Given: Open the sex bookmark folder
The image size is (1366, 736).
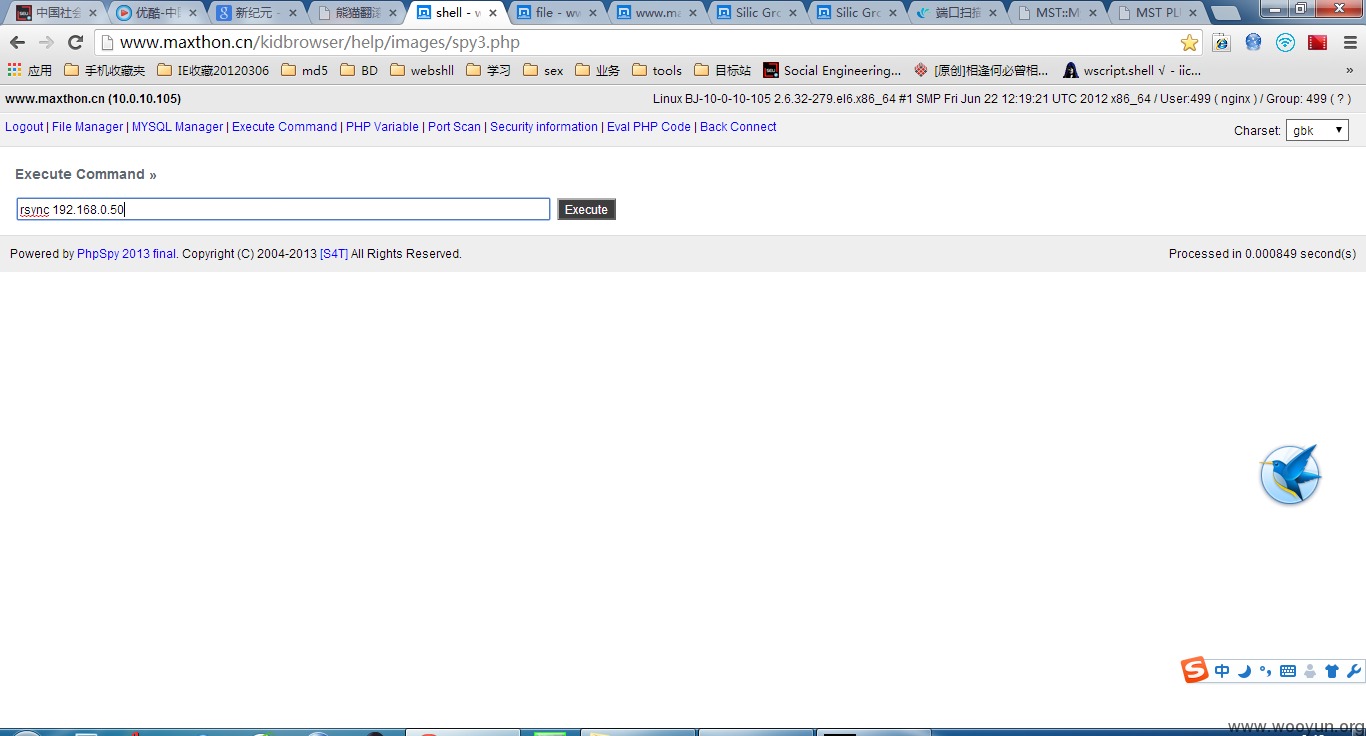Looking at the screenshot, I should (x=543, y=70).
